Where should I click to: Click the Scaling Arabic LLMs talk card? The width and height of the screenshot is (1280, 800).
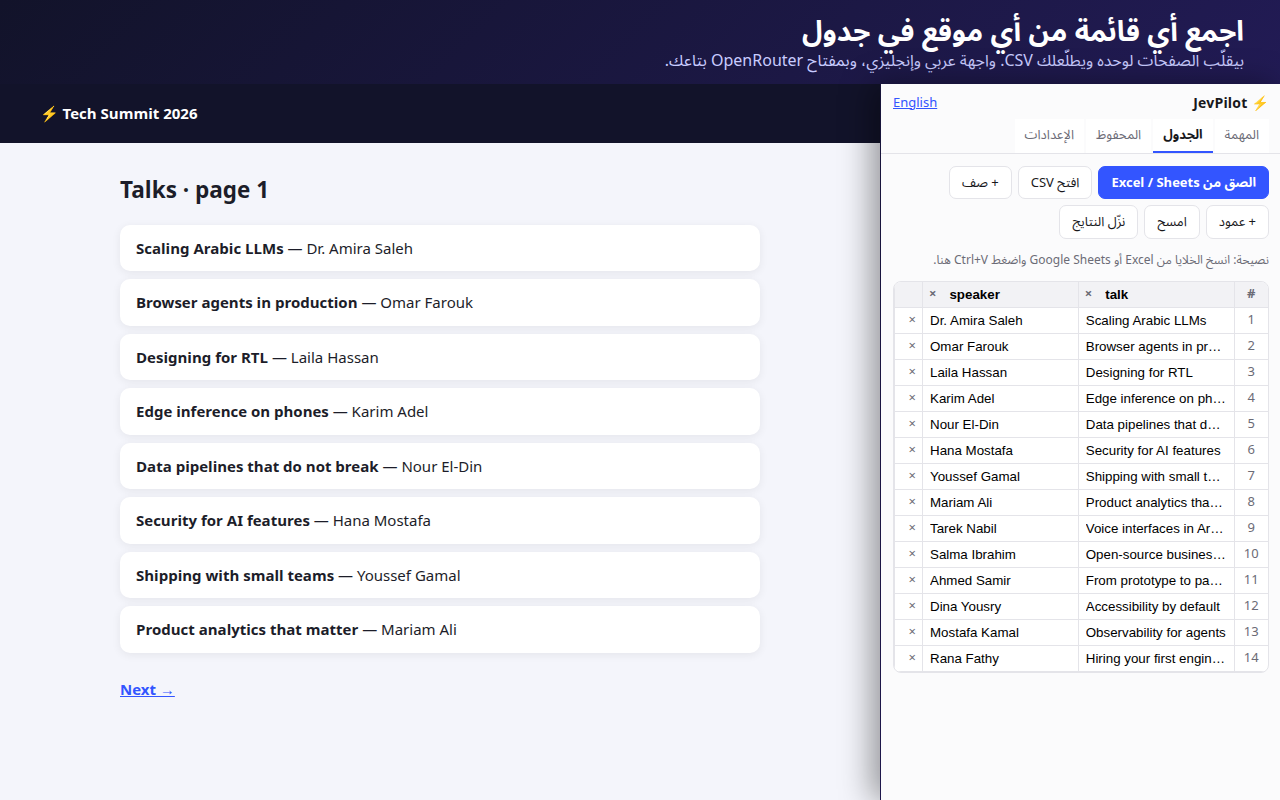click(440, 248)
